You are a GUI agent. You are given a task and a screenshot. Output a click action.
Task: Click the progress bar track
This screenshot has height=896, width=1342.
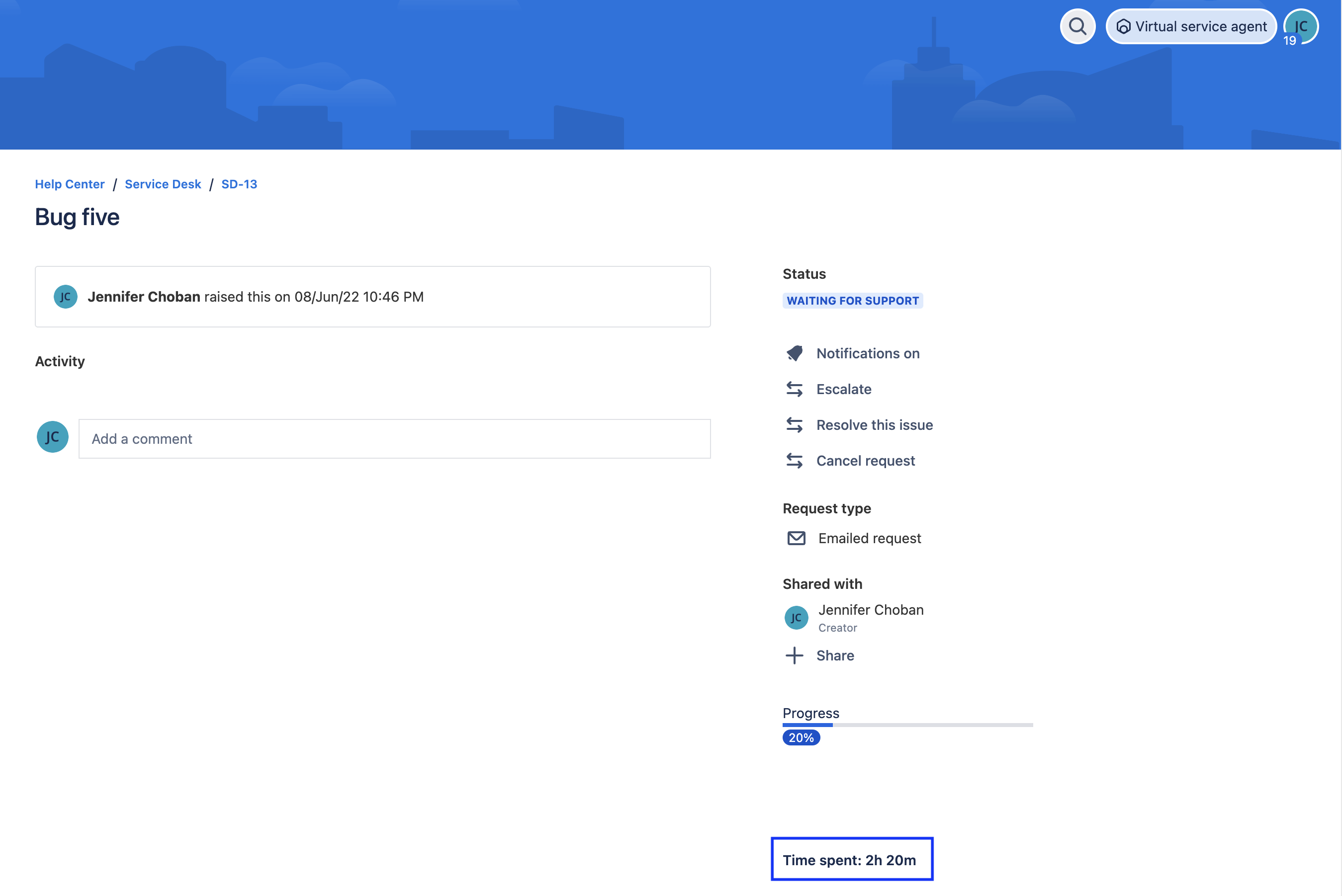(x=932, y=725)
